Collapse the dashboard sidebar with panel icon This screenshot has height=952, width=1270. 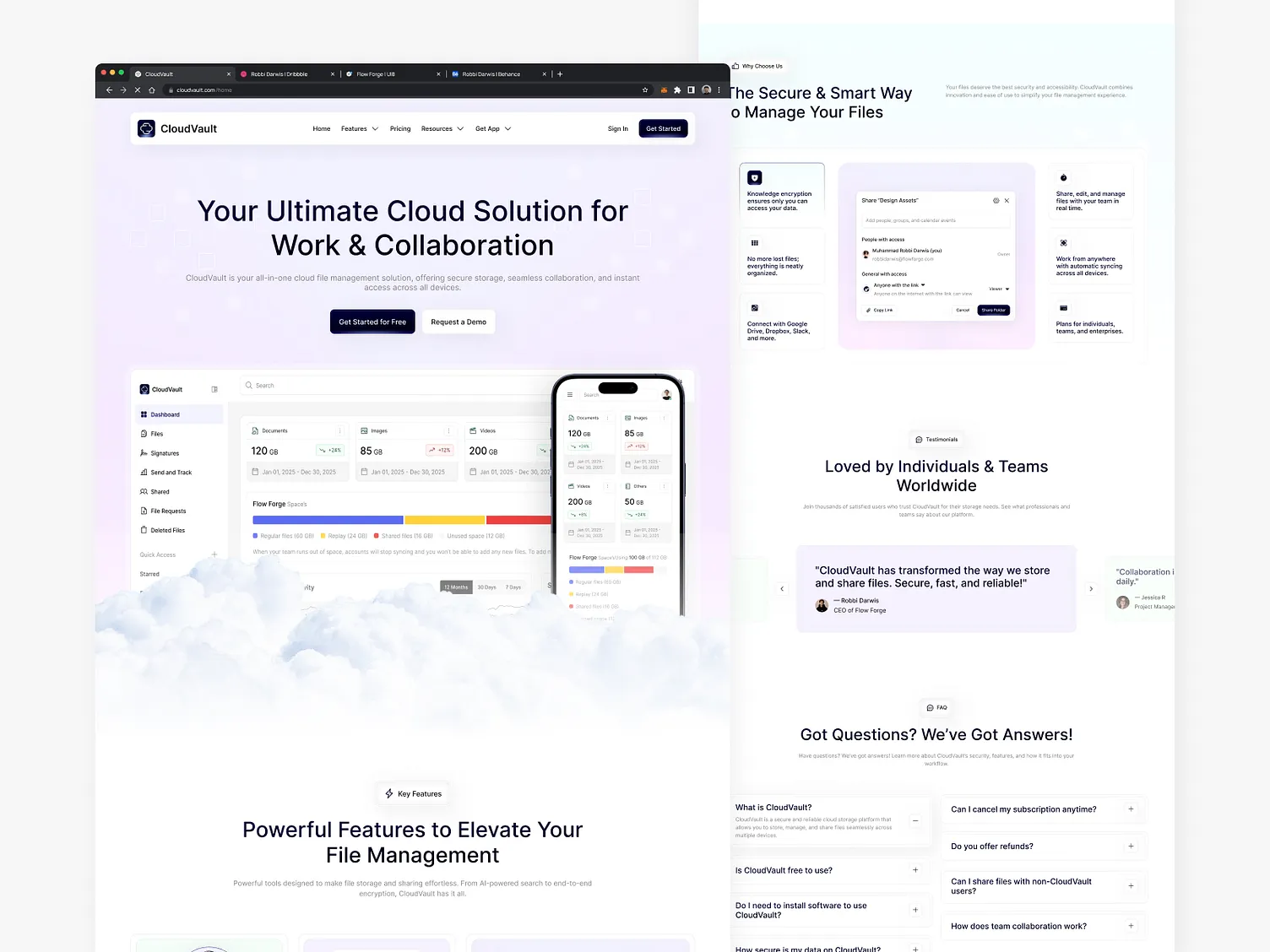(x=214, y=389)
